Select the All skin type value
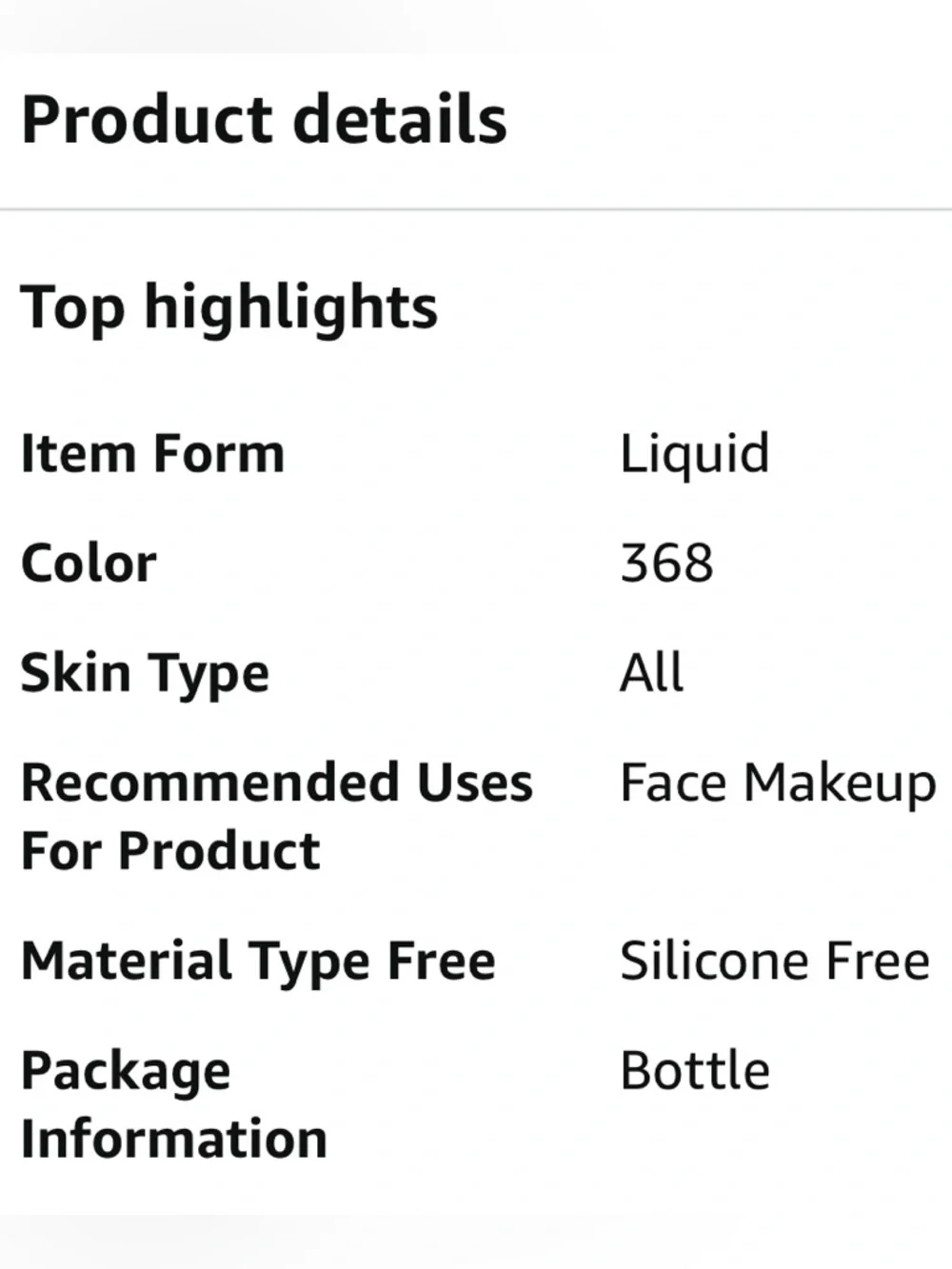This screenshot has height=1269, width=952. [651, 672]
